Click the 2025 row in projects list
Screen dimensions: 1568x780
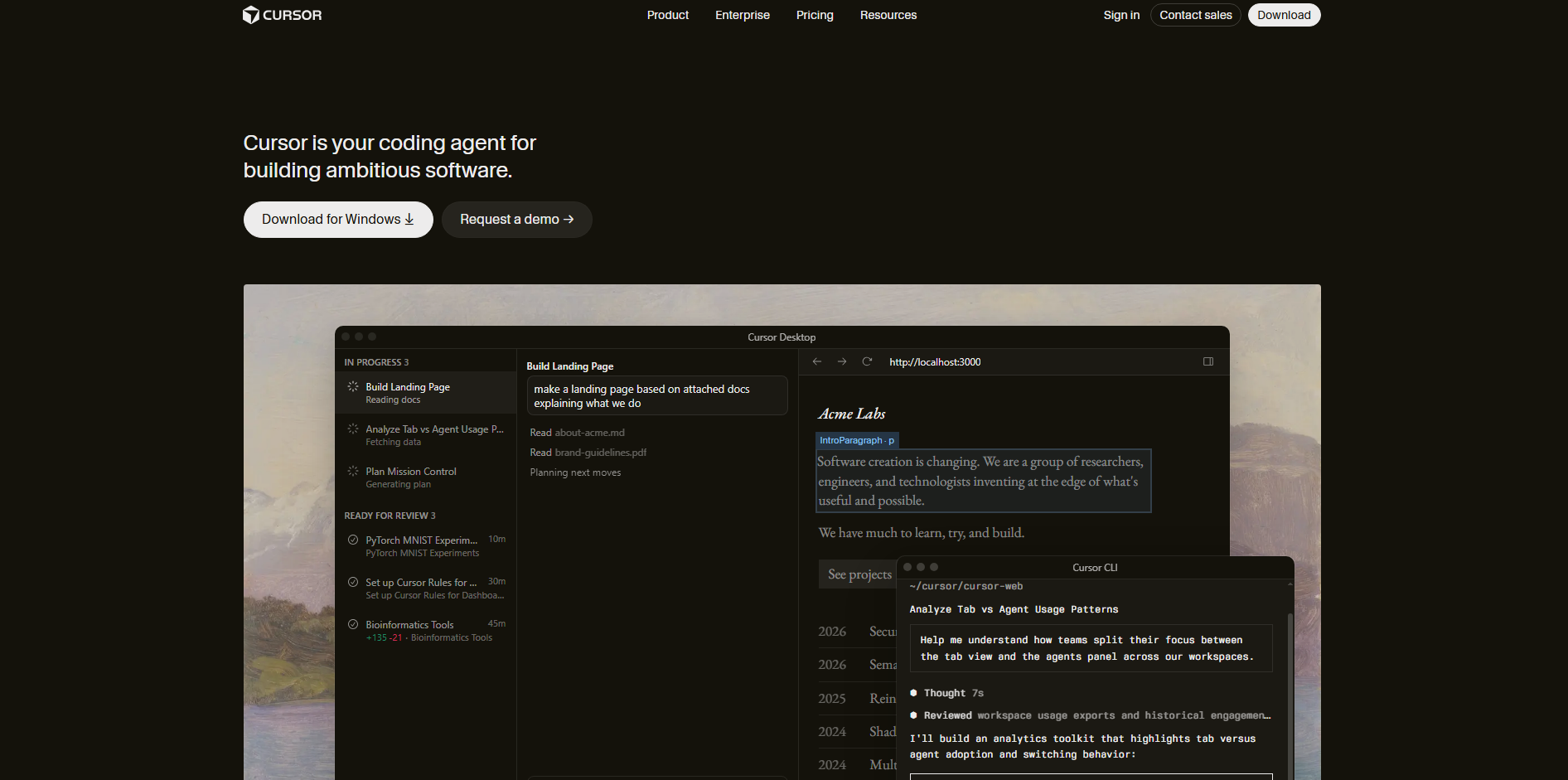coord(857,699)
